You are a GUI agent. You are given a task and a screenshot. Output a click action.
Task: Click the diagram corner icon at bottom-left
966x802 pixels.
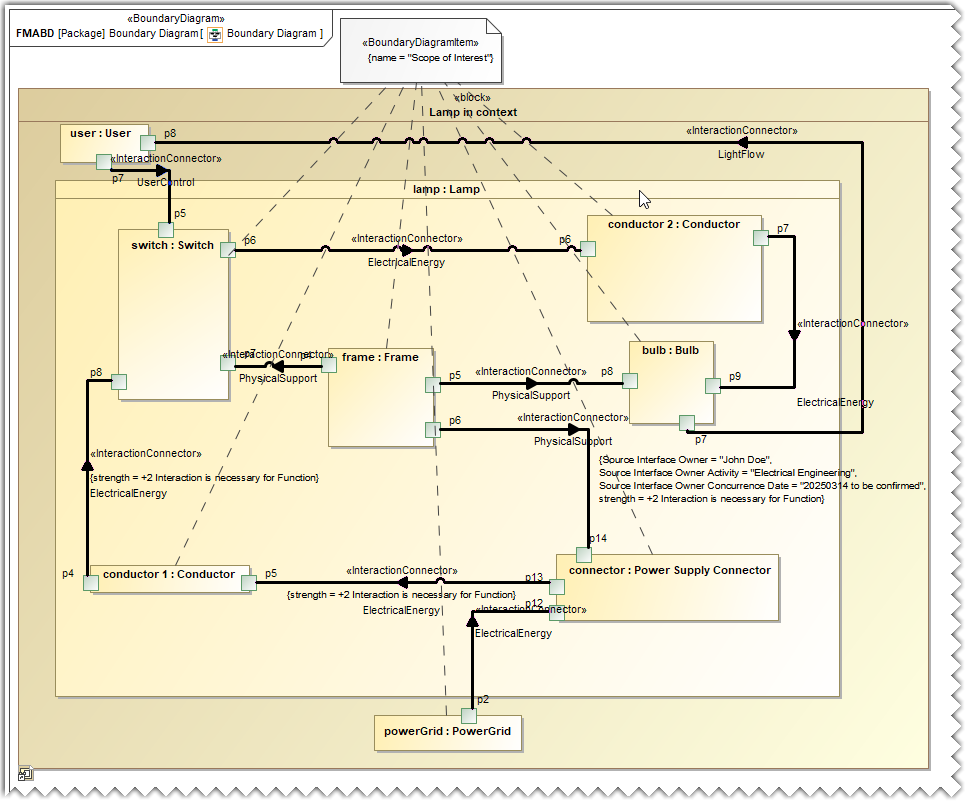[25, 774]
